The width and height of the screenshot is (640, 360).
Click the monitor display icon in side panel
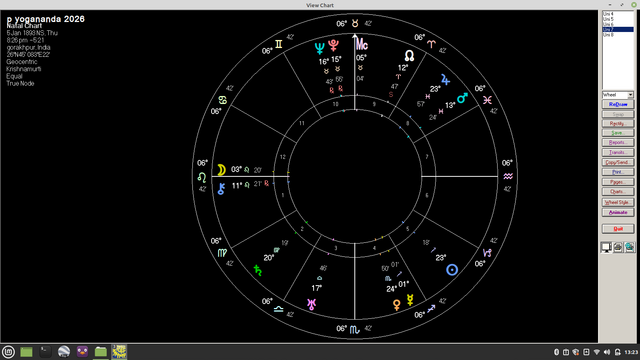[x=607, y=247]
